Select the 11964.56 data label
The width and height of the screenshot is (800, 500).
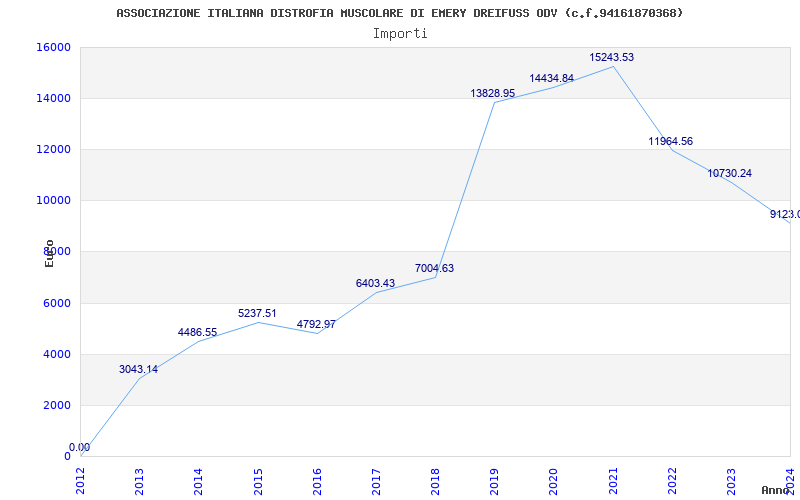tap(671, 141)
